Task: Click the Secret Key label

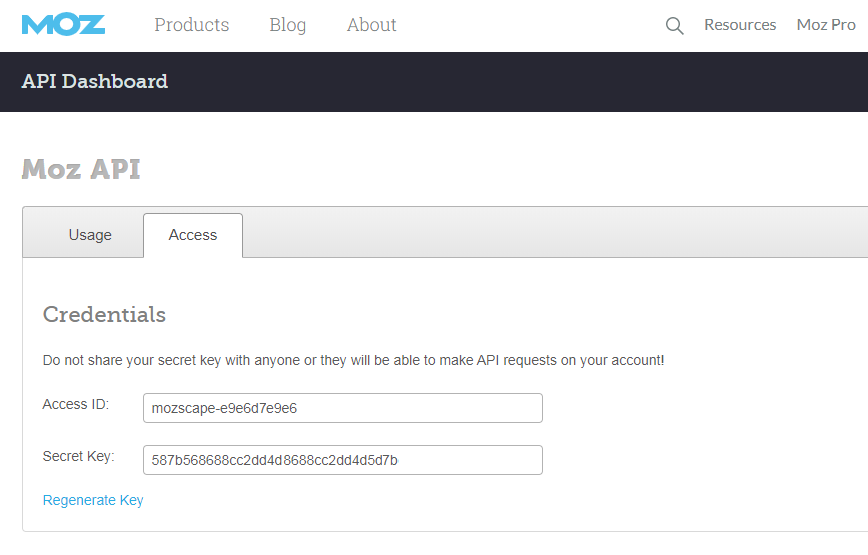Action: [78, 457]
